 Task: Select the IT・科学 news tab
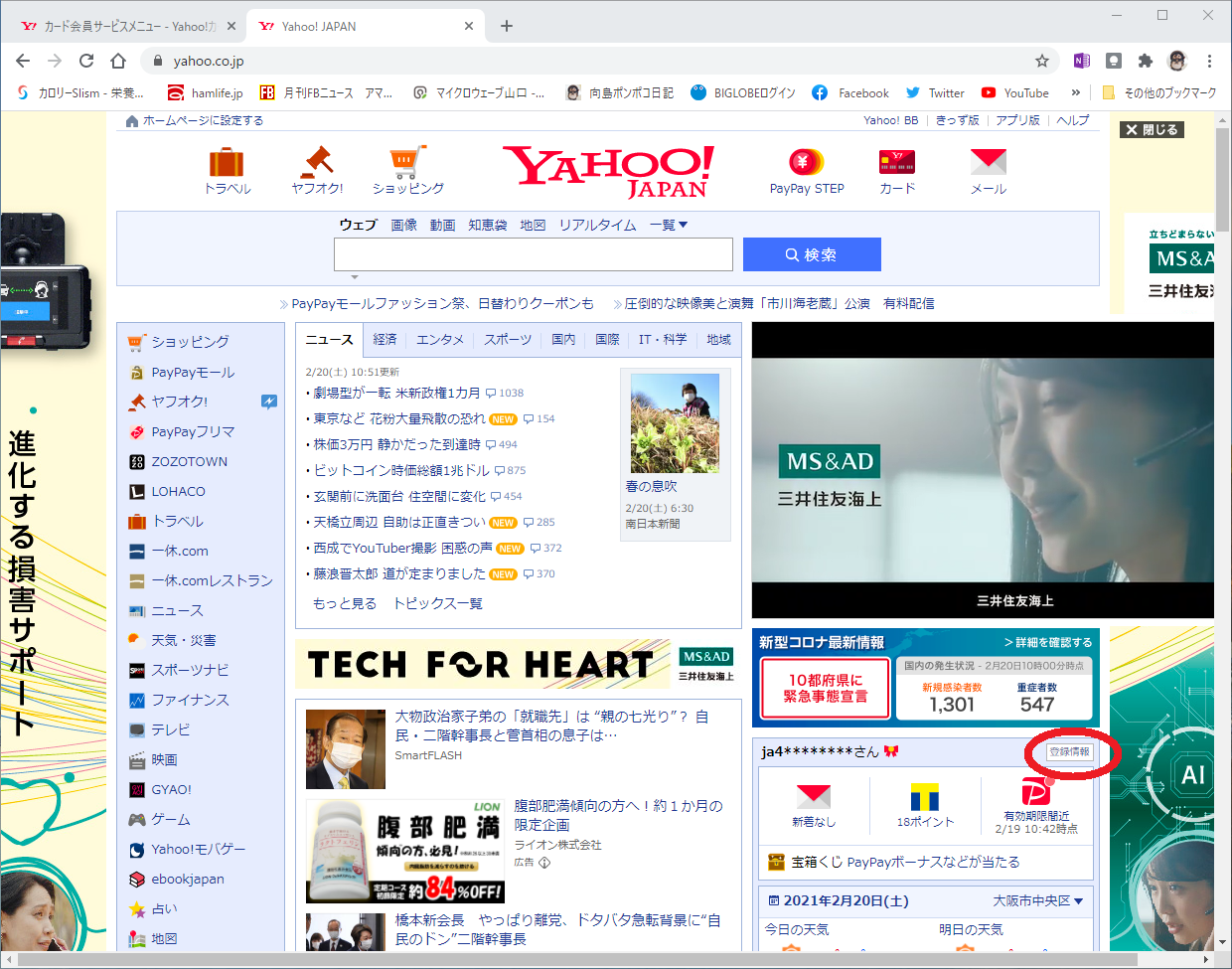663,339
